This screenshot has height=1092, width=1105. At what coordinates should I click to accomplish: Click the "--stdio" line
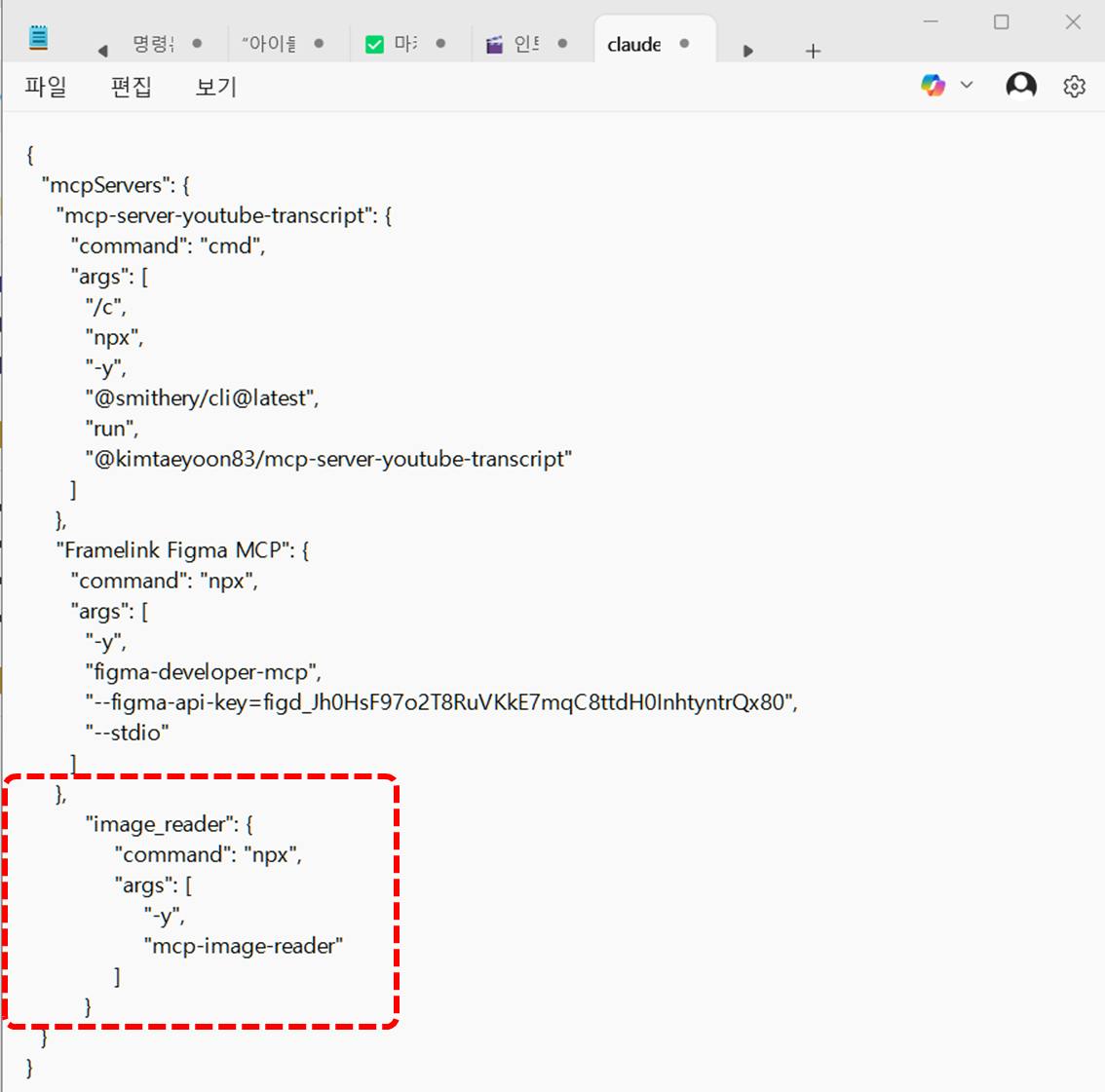128,733
